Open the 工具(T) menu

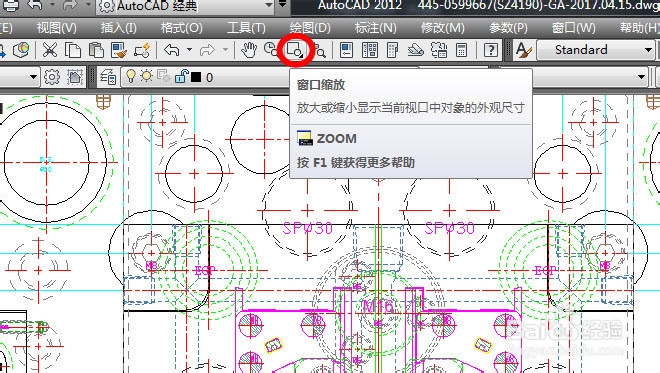(x=246, y=28)
